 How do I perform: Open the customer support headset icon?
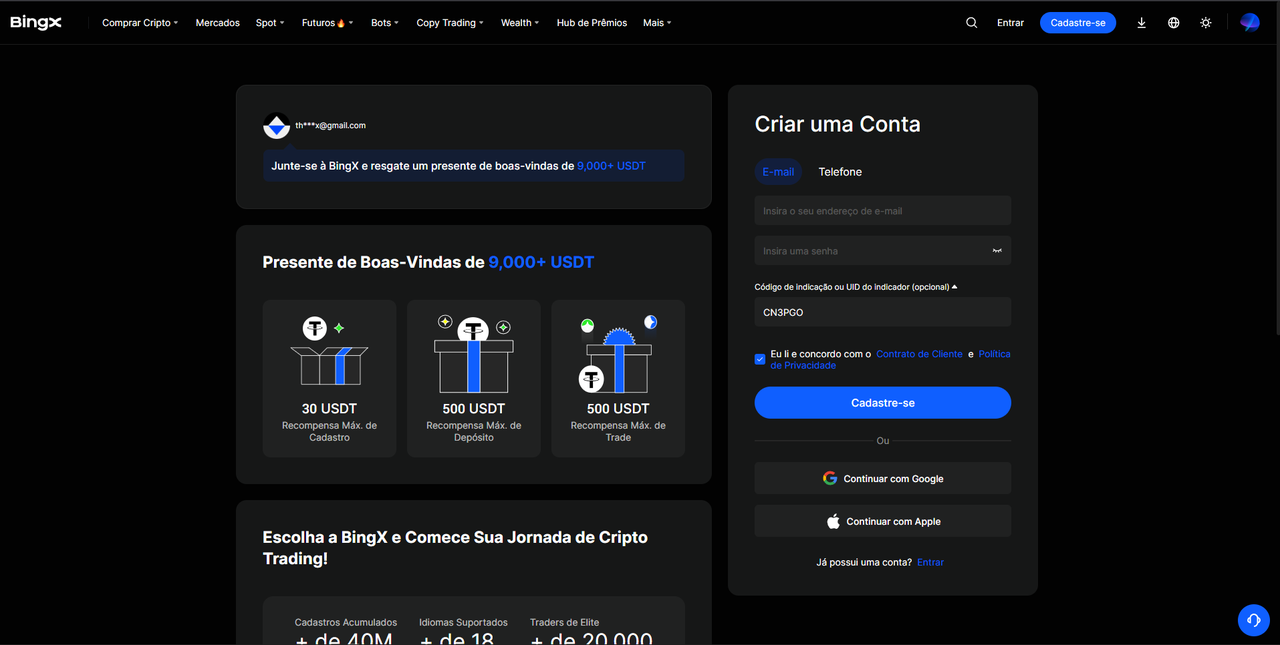point(1253,620)
